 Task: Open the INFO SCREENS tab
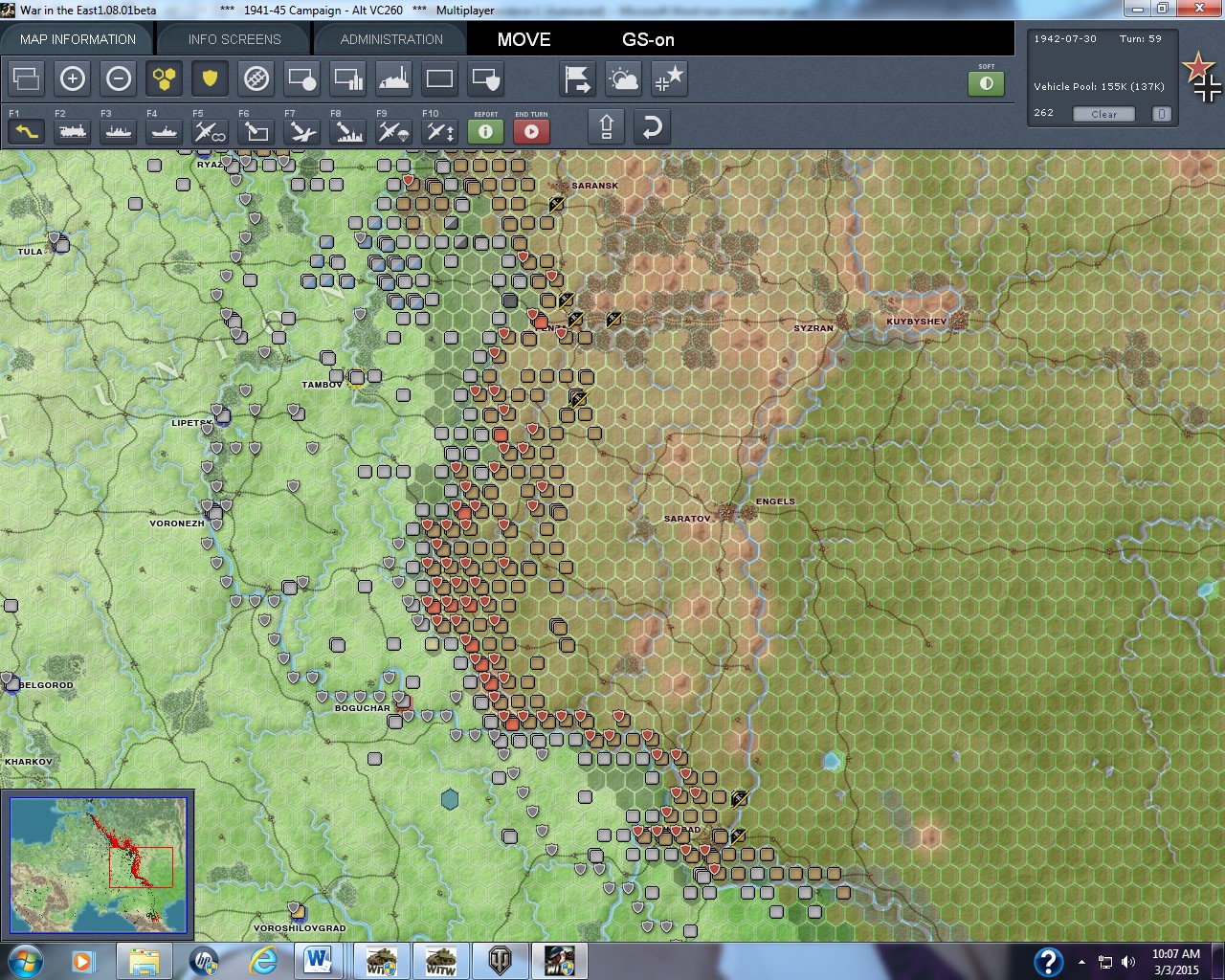[234, 39]
